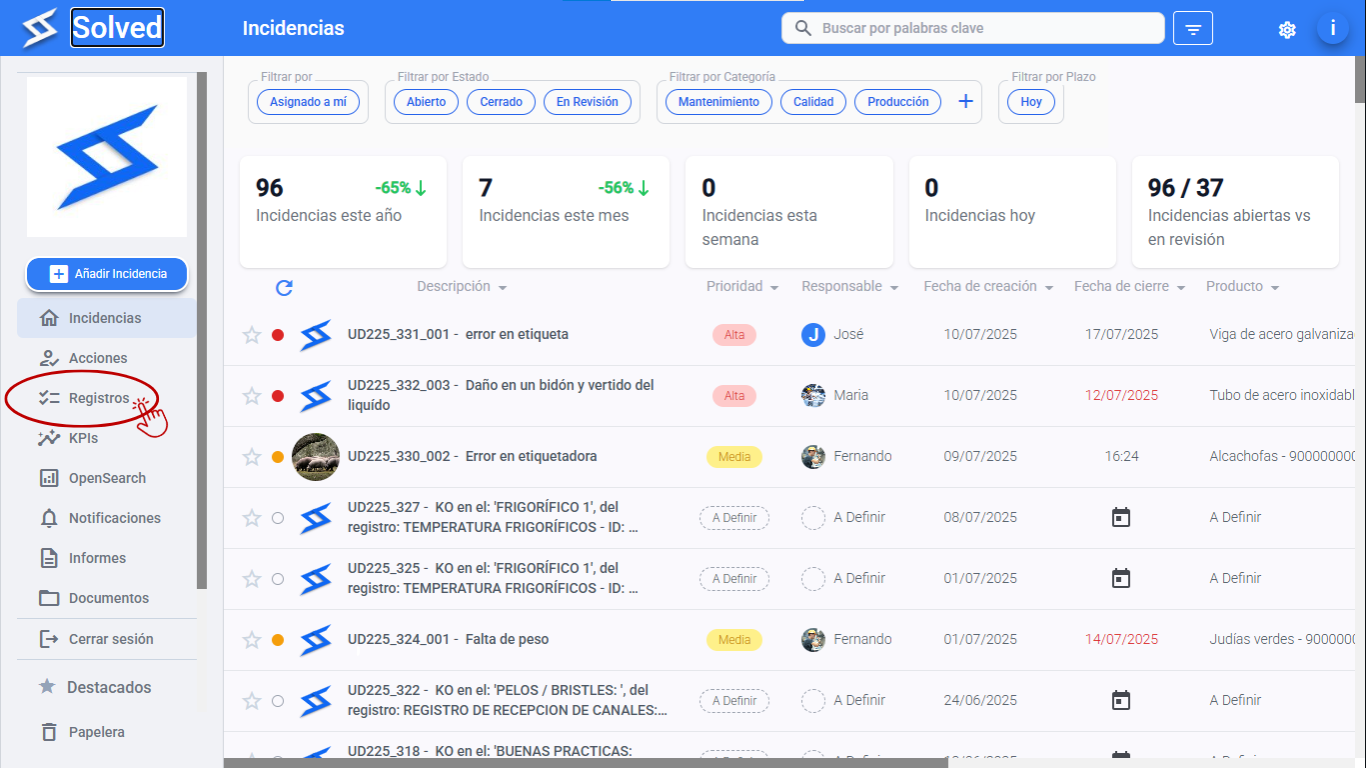The height and width of the screenshot is (768, 1366).
Task: Expand the Prioridad column sort dropdown
Action: [774, 287]
